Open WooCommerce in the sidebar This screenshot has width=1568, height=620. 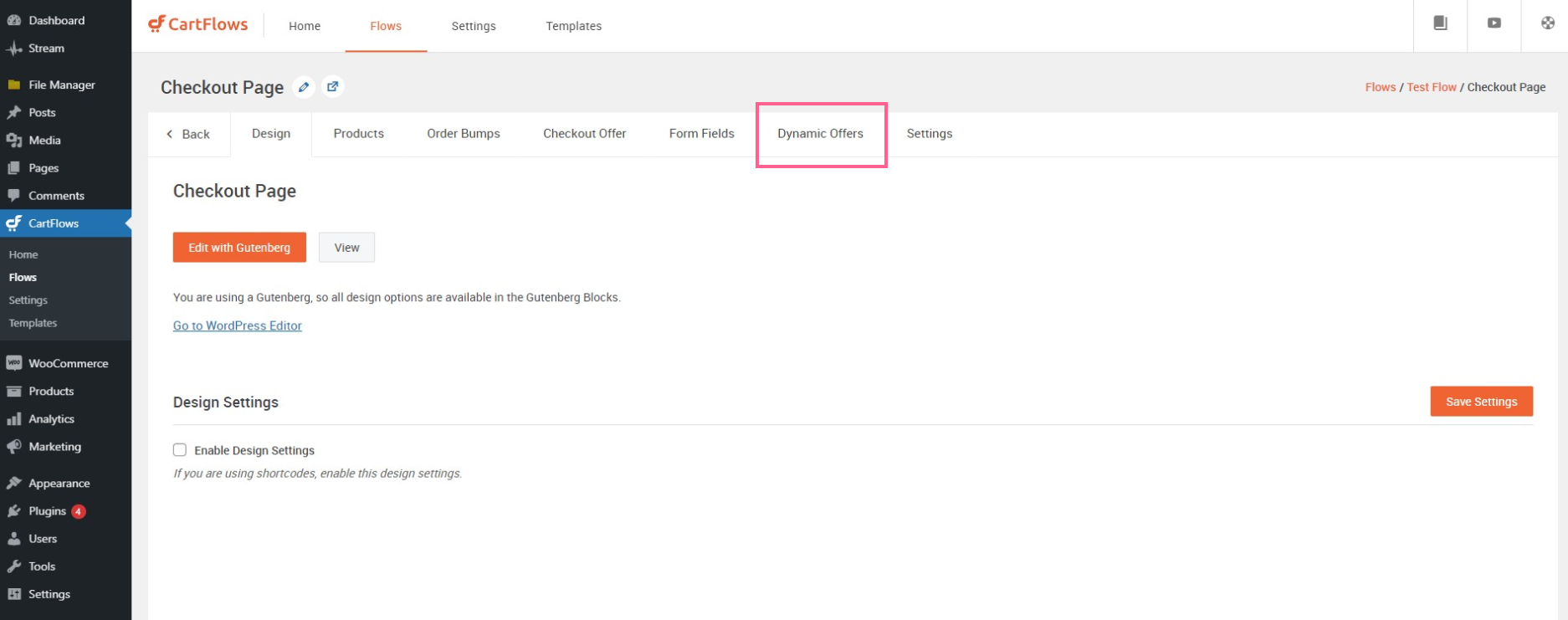[68, 363]
